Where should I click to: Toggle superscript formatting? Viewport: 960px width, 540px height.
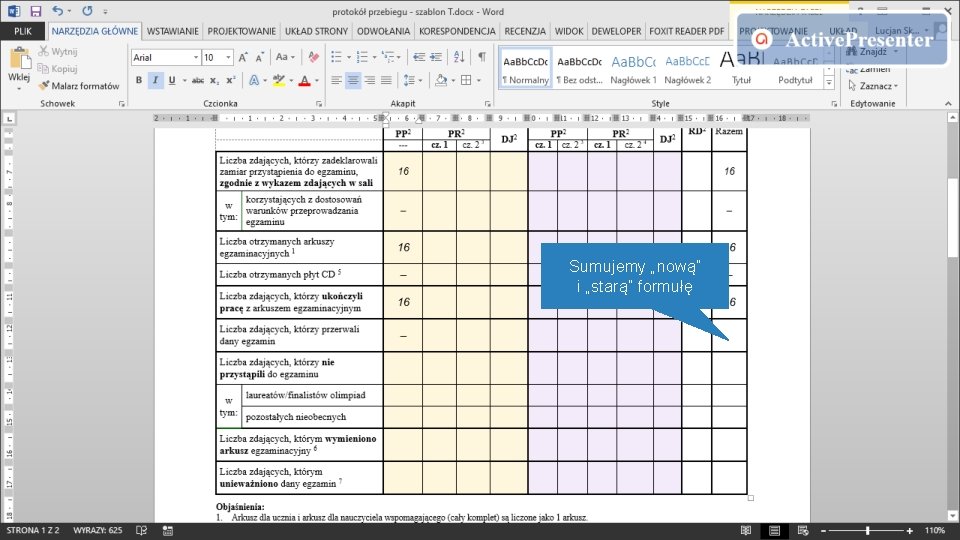[x=231, y=80]
